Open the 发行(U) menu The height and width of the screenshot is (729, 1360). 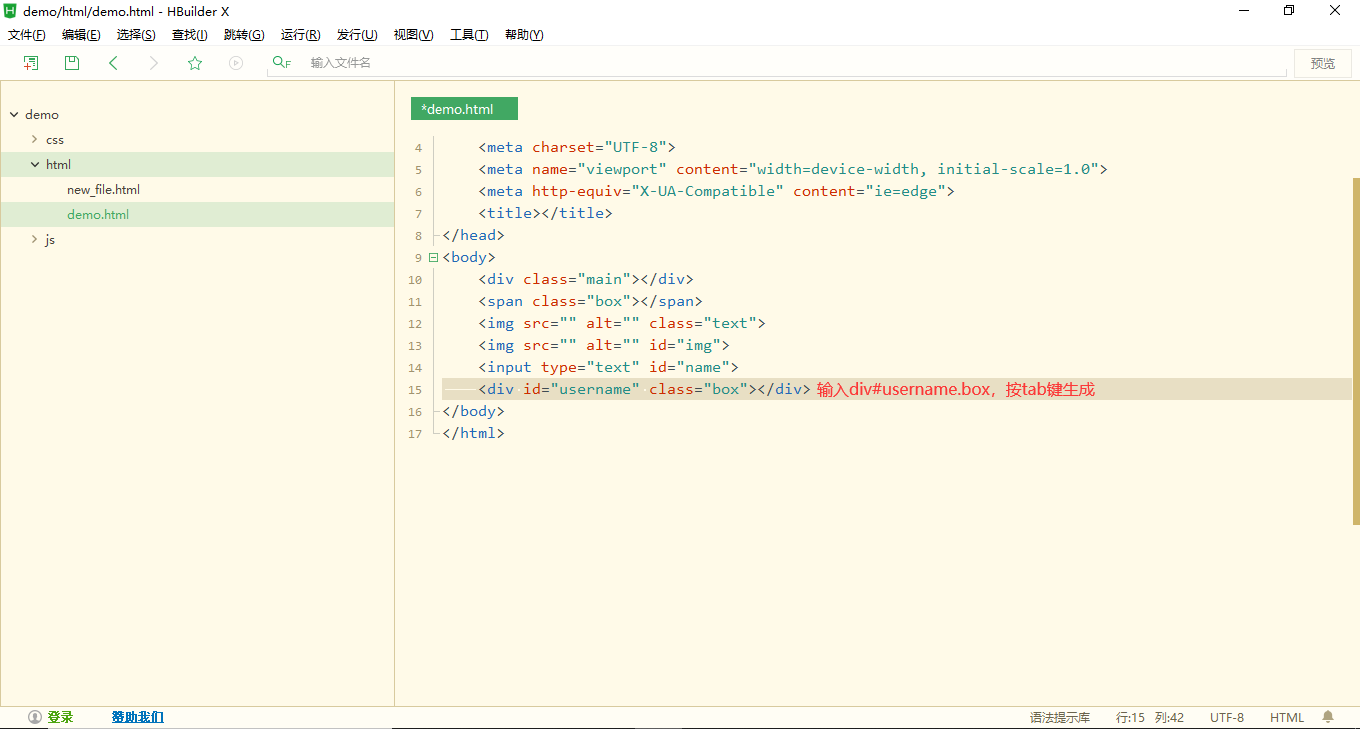[357, 35]
